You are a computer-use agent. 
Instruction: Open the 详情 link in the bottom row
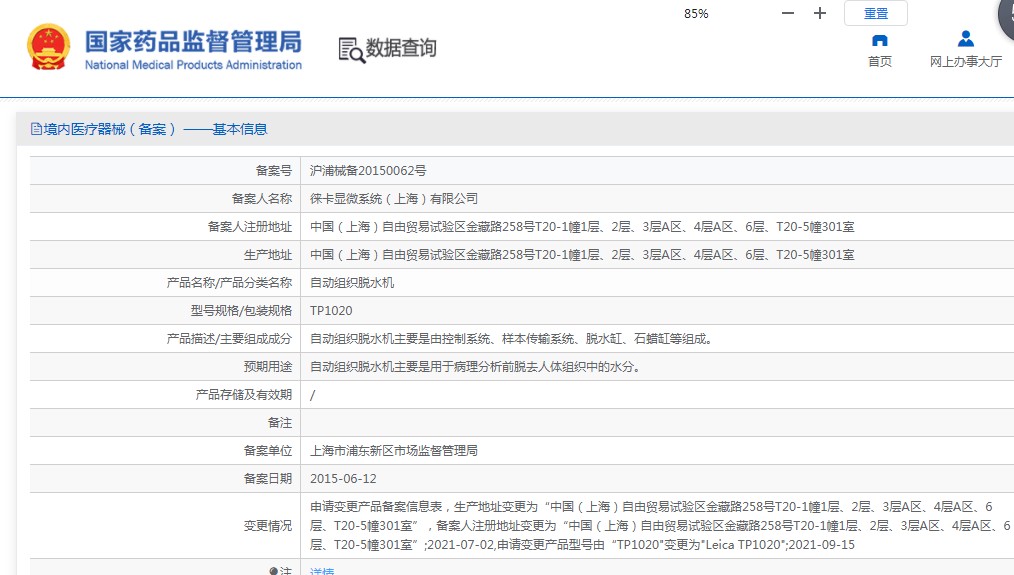coord(322,571)
